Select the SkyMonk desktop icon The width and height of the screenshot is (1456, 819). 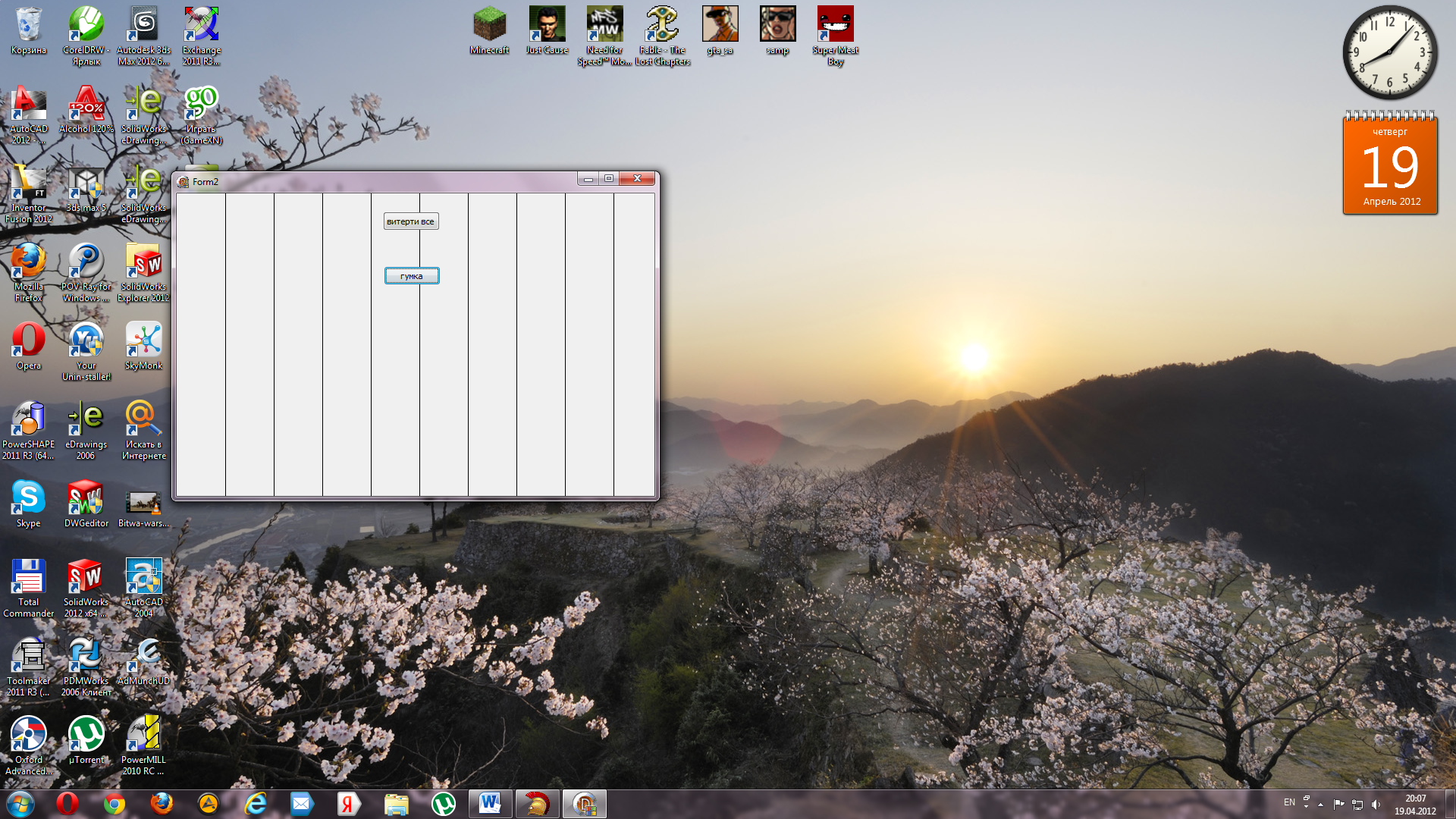pyautogui.click(x=143, y=344)
